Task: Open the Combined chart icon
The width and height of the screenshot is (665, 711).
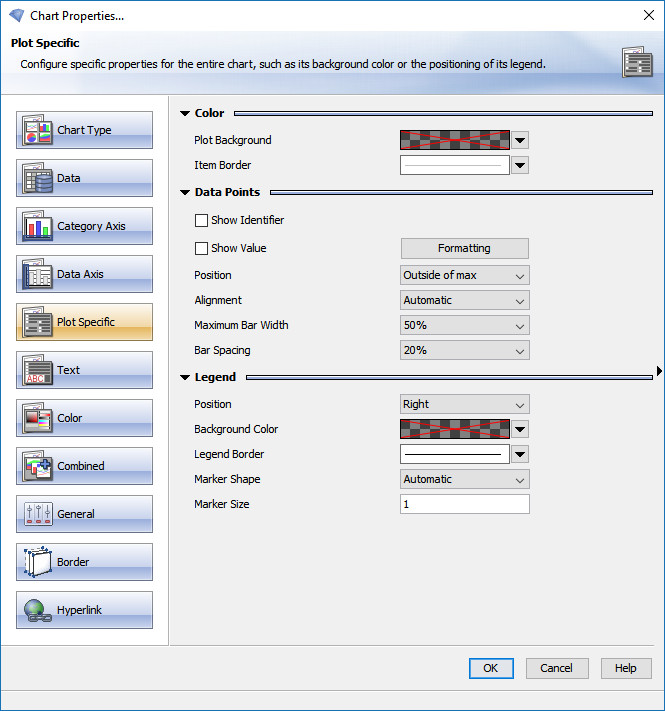Action: click(37, 466)
